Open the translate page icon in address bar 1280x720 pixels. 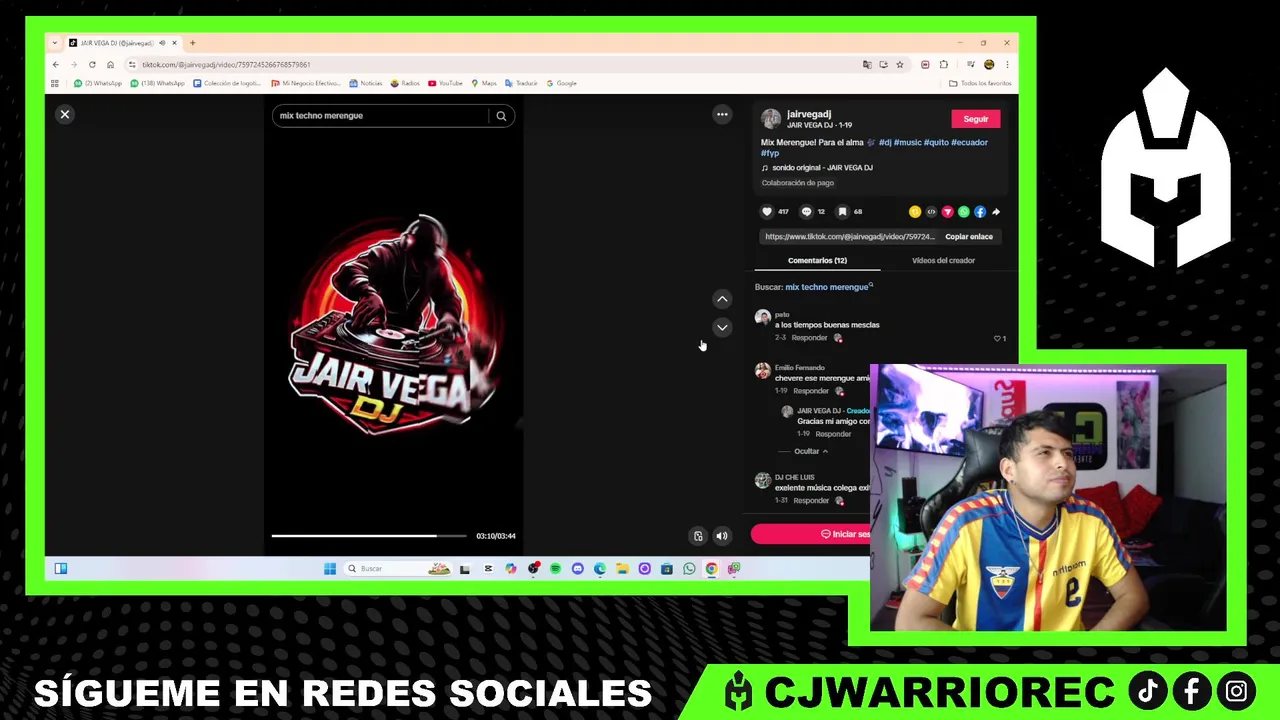pyautogui.click(x=867, y=65)
